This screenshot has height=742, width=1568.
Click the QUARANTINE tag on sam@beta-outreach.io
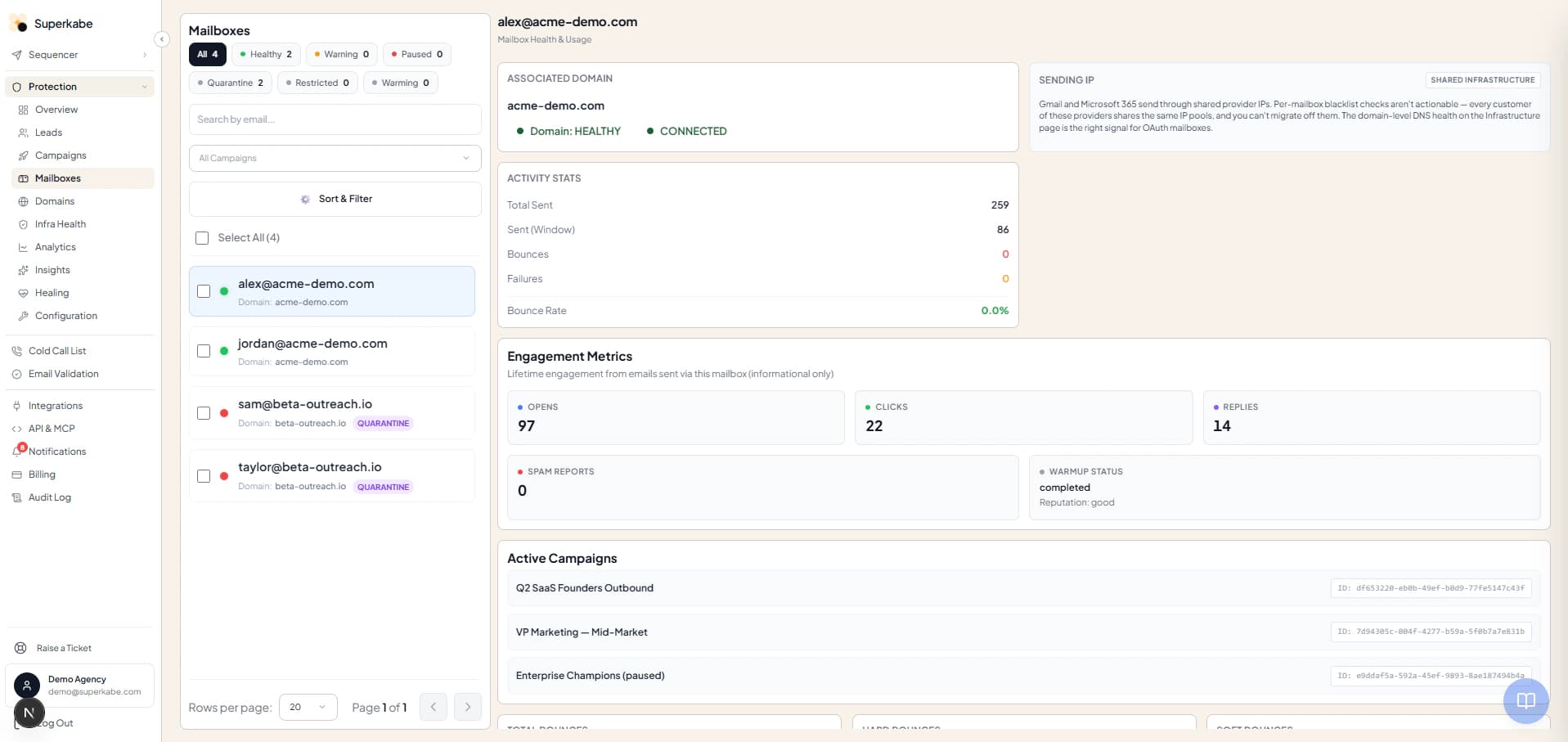(383, 424)
